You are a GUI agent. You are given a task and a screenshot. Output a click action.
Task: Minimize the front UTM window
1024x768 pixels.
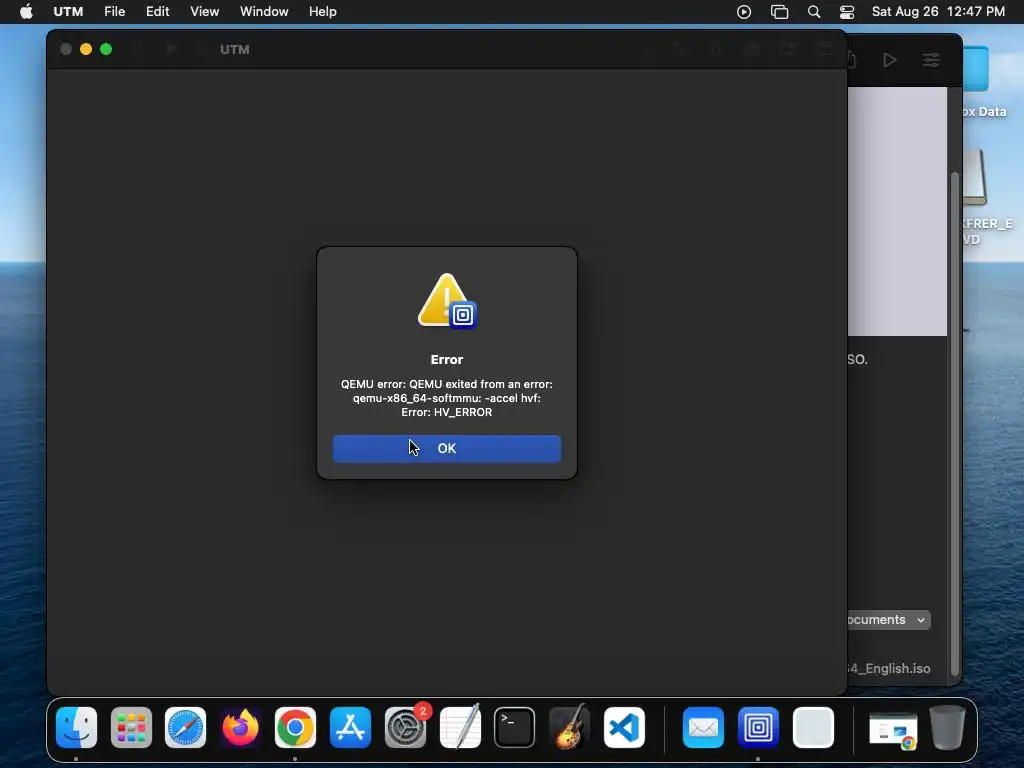coord(86,50)
